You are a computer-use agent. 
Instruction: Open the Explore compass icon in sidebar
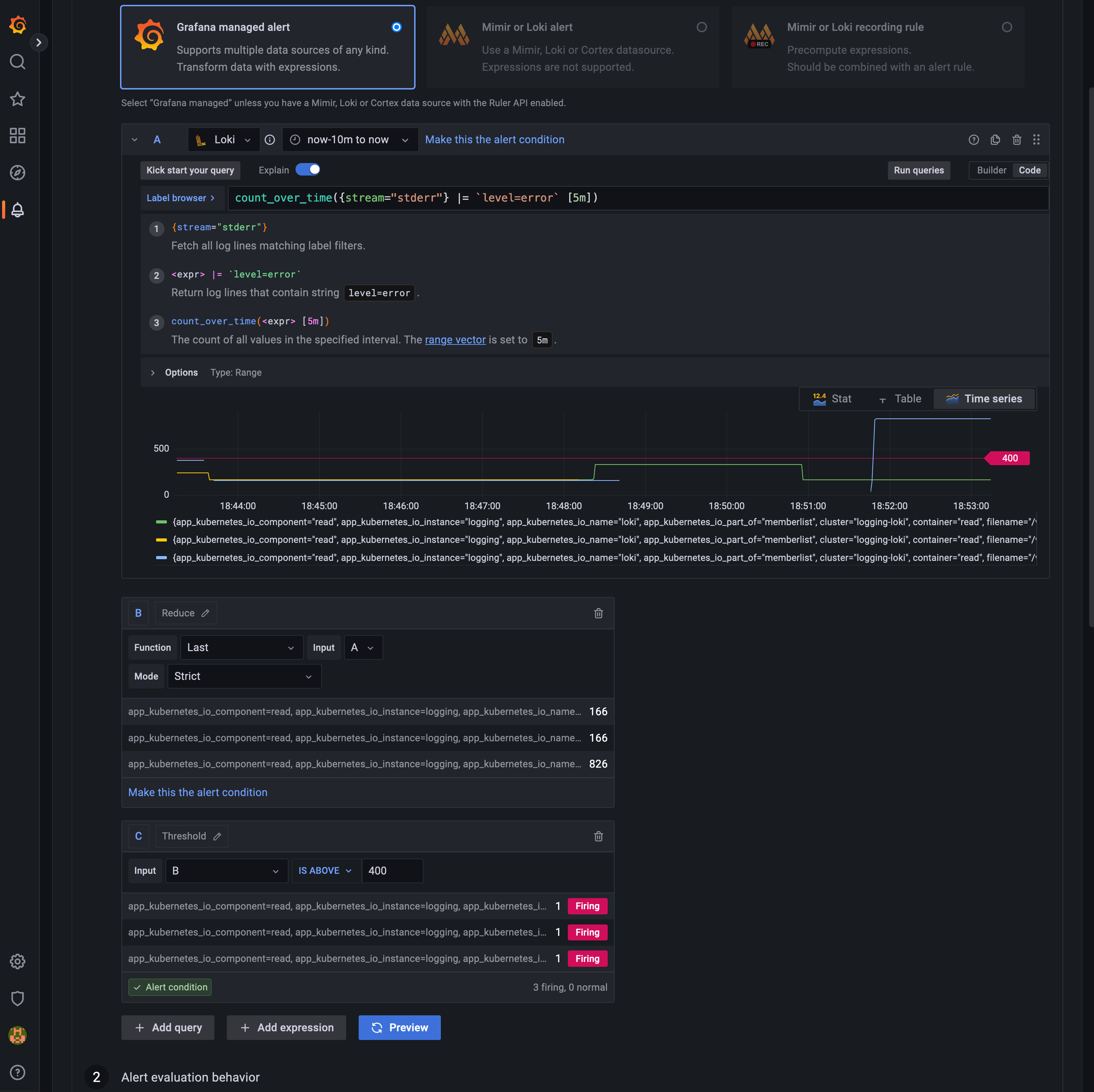coord(18,173)
